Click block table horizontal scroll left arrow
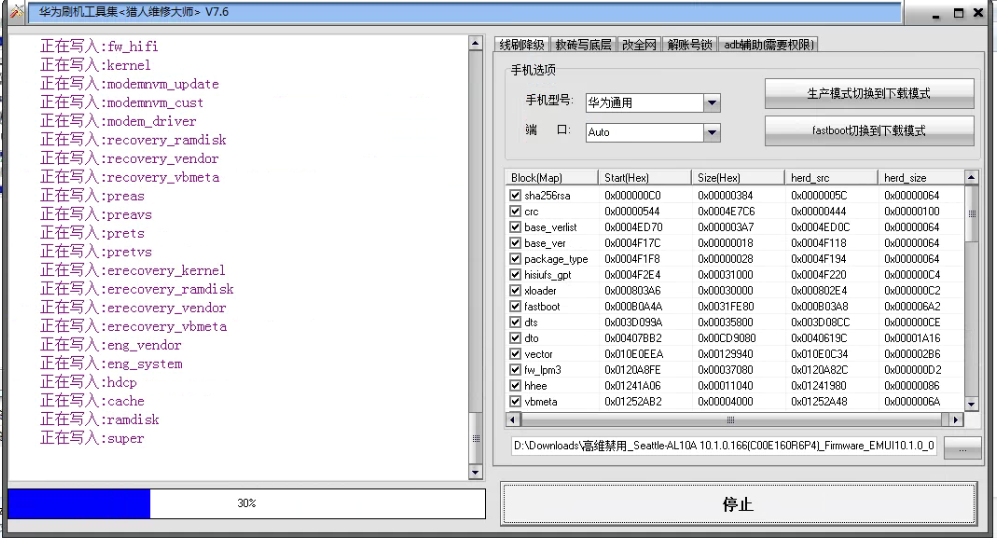This screenshot has height=538, width=997. pos(513,420)
